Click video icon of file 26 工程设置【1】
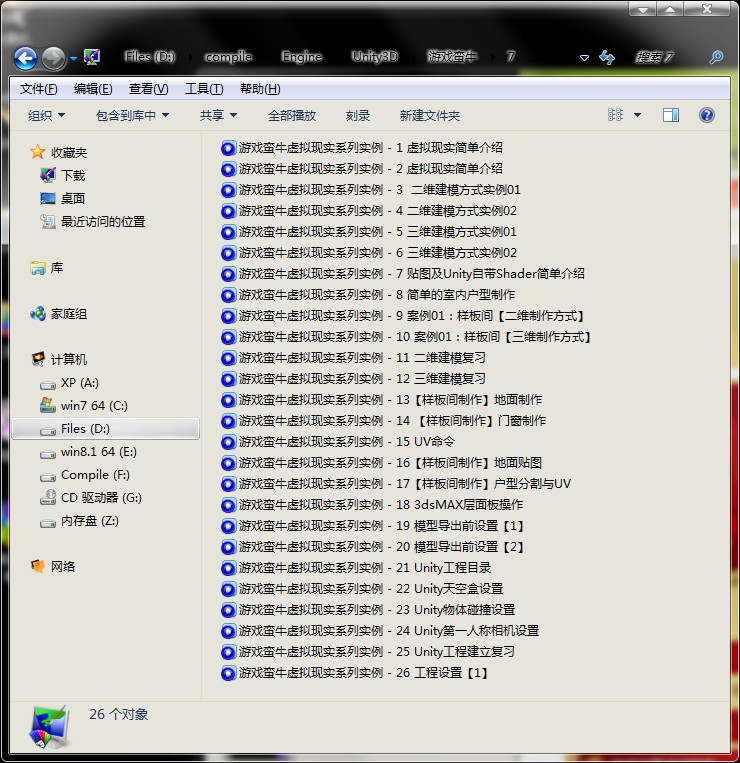 point(228,673)
